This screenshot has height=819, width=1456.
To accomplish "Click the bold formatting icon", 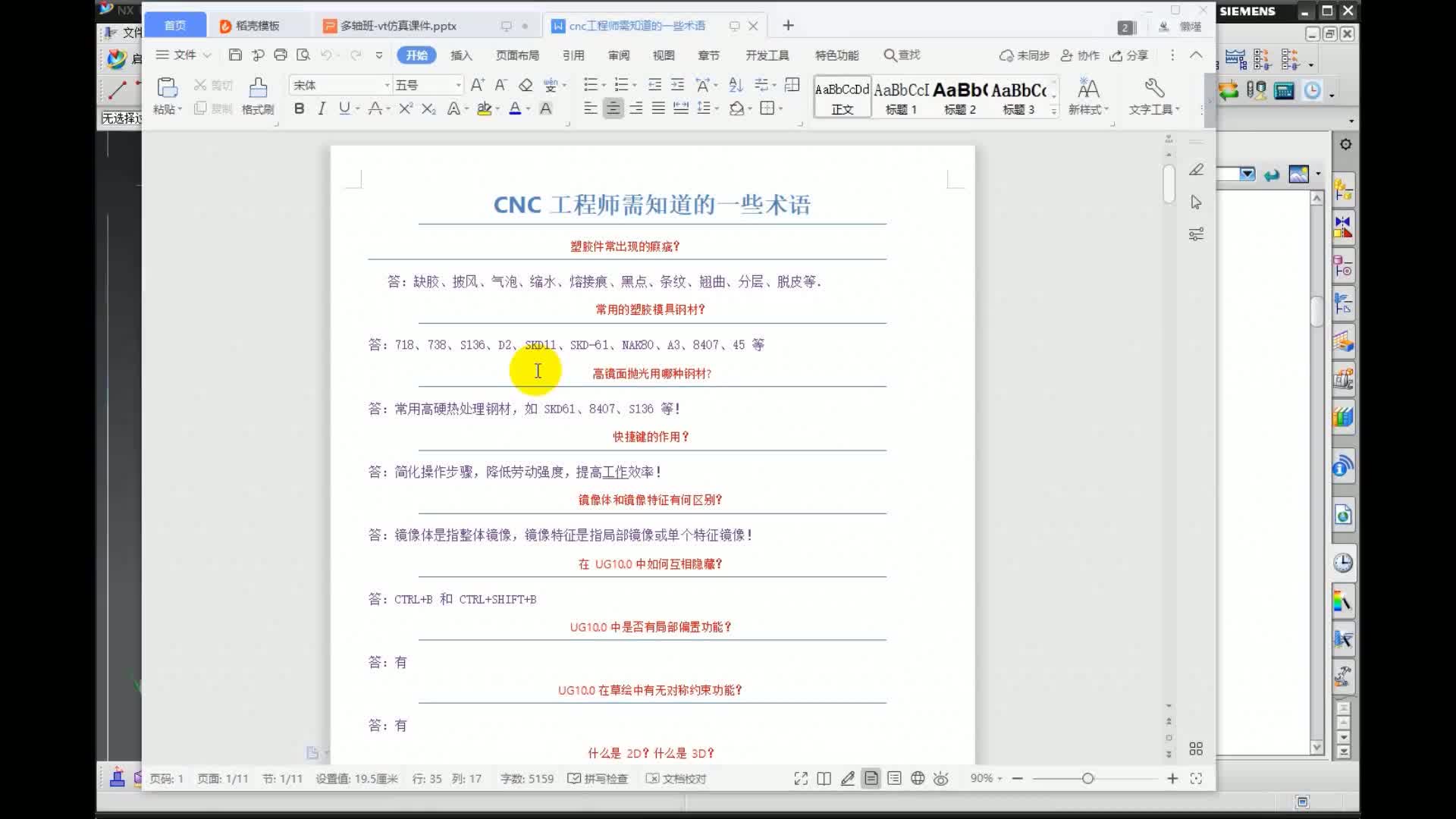I will [x=299, y=109].
